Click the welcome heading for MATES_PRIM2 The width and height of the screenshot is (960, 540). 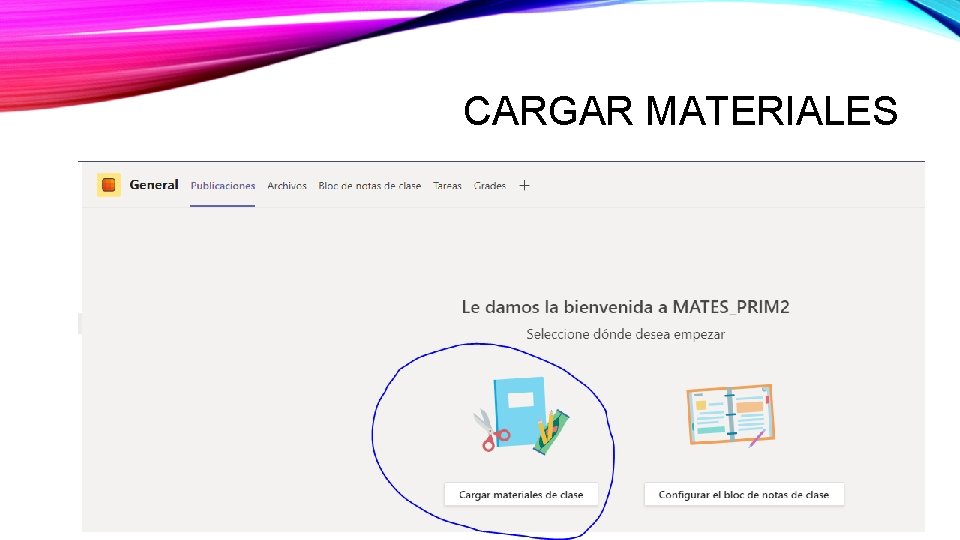pyautogui.click(x=625, y=307)
